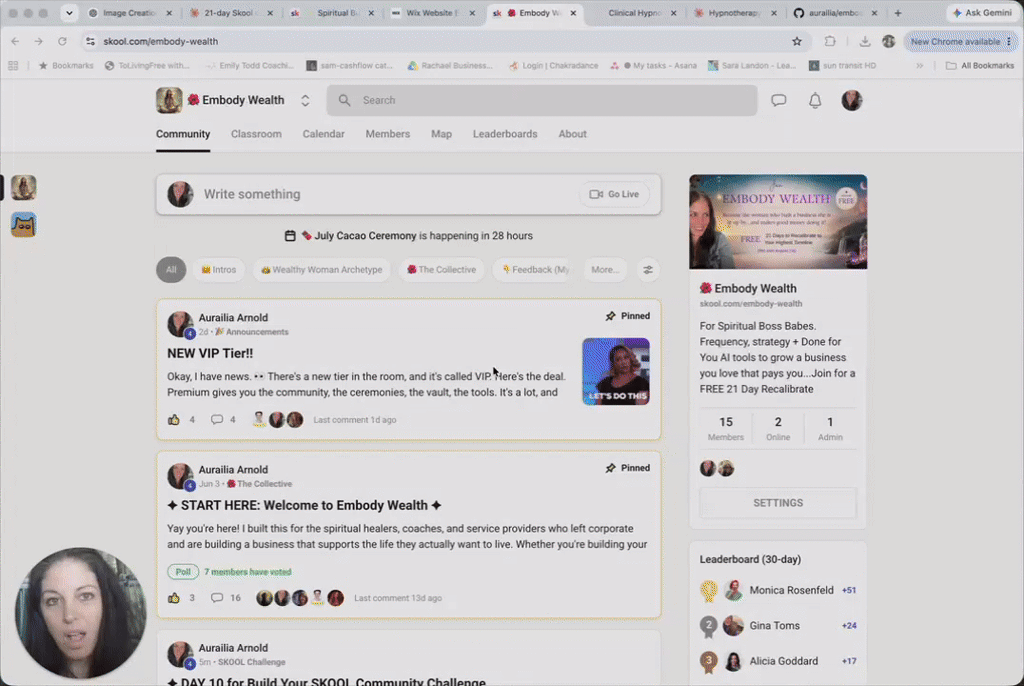Open Gina Toms leaderboard profile

pos(775,625)
